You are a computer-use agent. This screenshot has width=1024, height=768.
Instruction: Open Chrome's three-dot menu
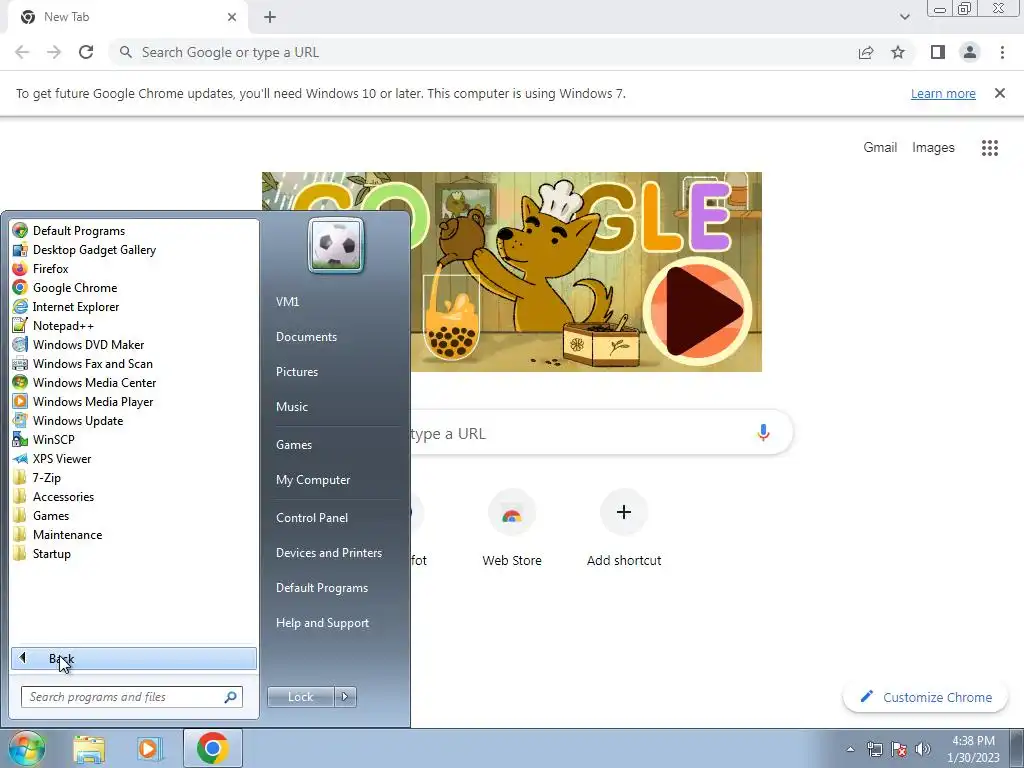tap(1002, 52)
